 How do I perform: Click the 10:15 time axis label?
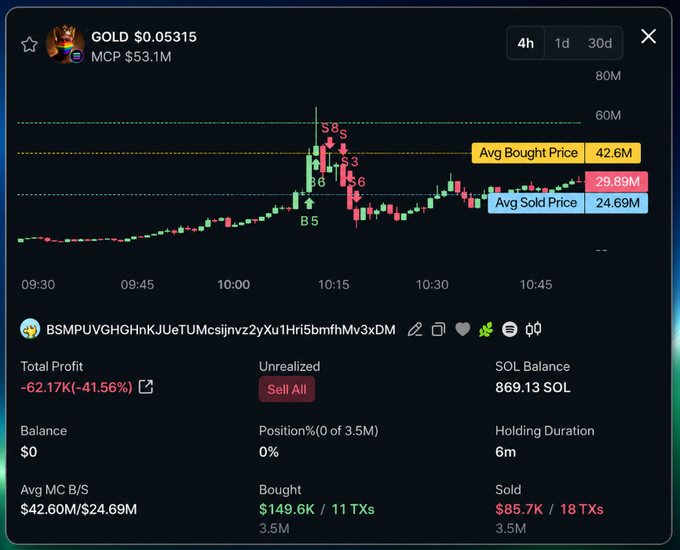pyautogui.click(x=333, y=285)
